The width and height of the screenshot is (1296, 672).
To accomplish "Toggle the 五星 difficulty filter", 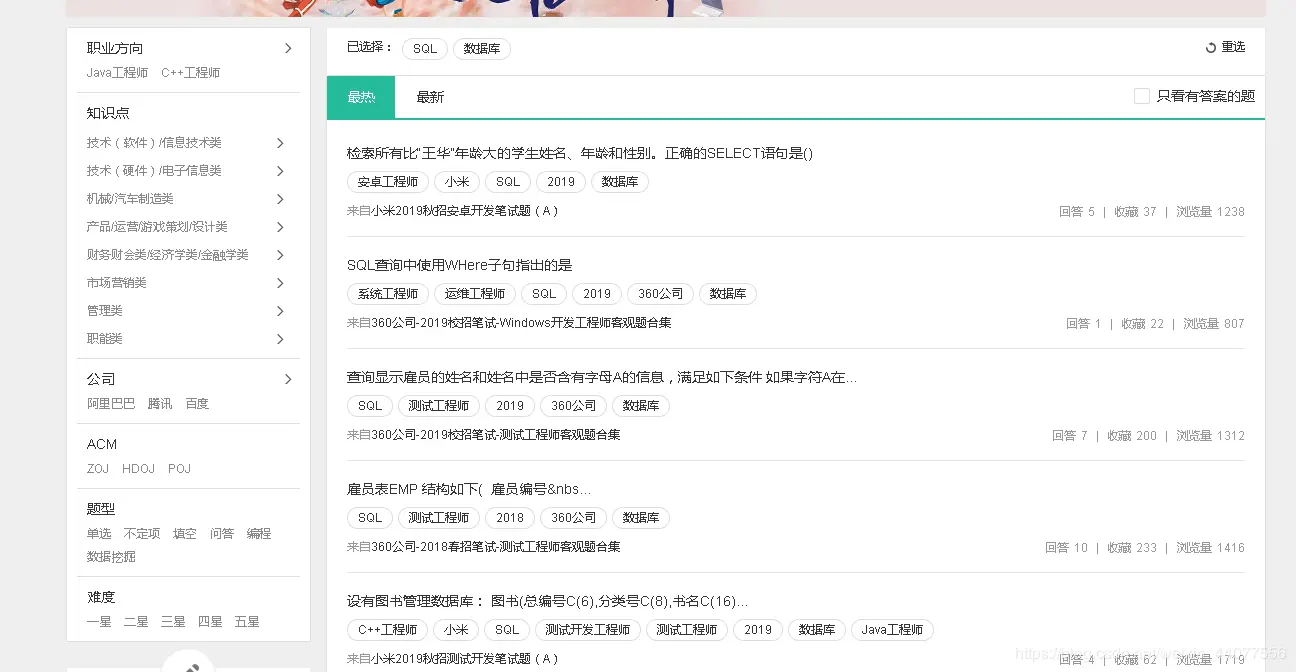I will (246, 621).
